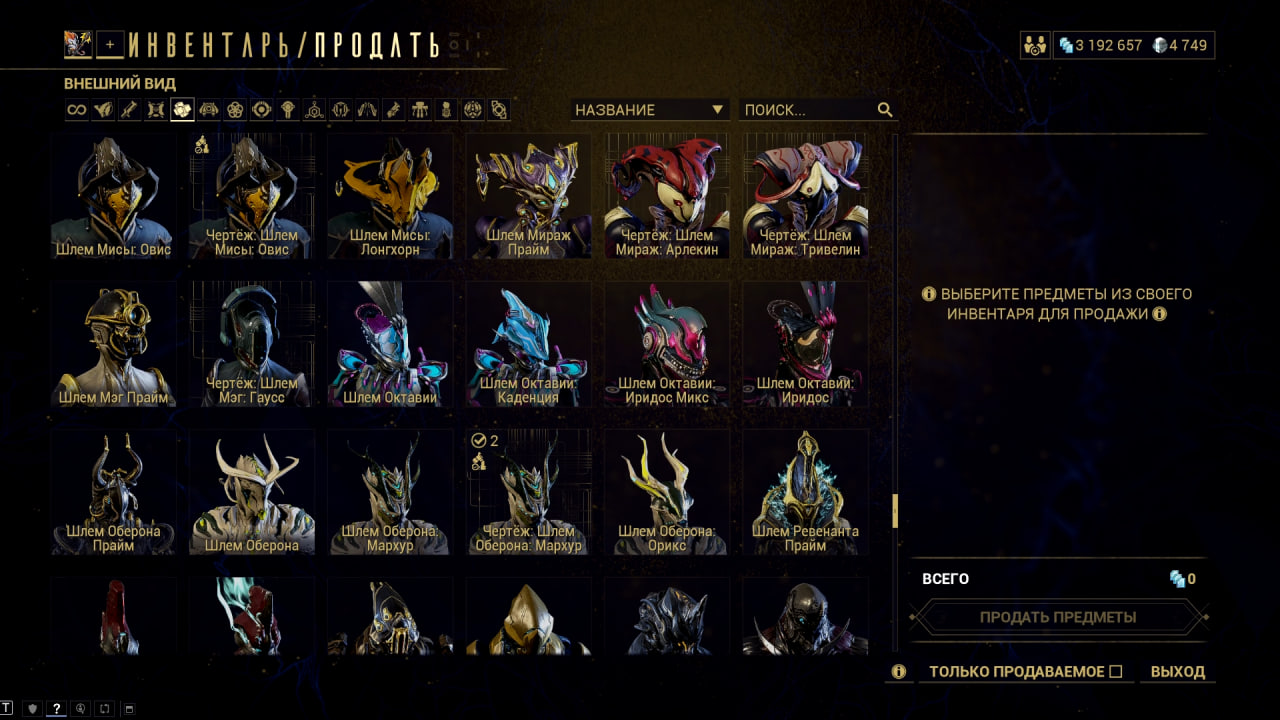Click the Выход exit button
This screenshot has width=1280, height=720.
tap(1178, 672)
